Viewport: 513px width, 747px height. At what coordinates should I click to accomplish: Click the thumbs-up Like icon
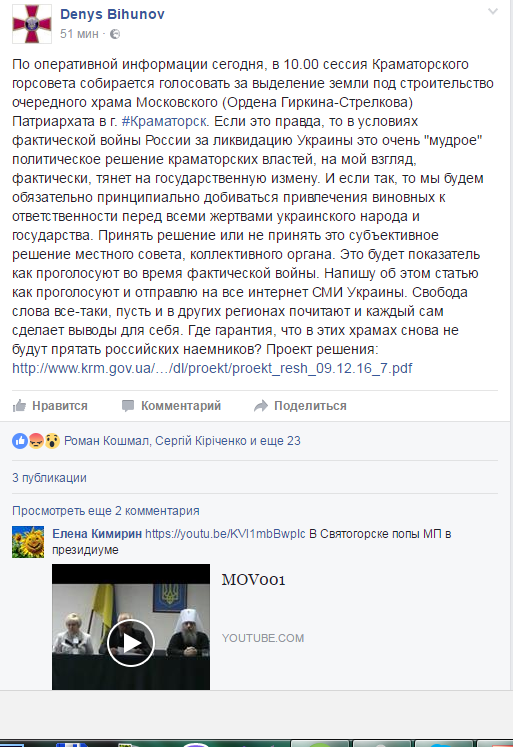coord(20,406)
